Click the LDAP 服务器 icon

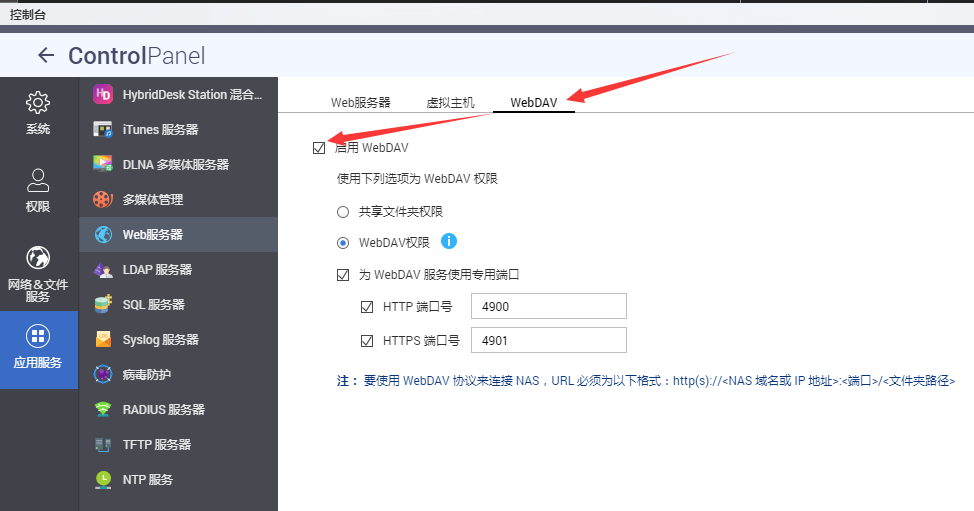102,269
